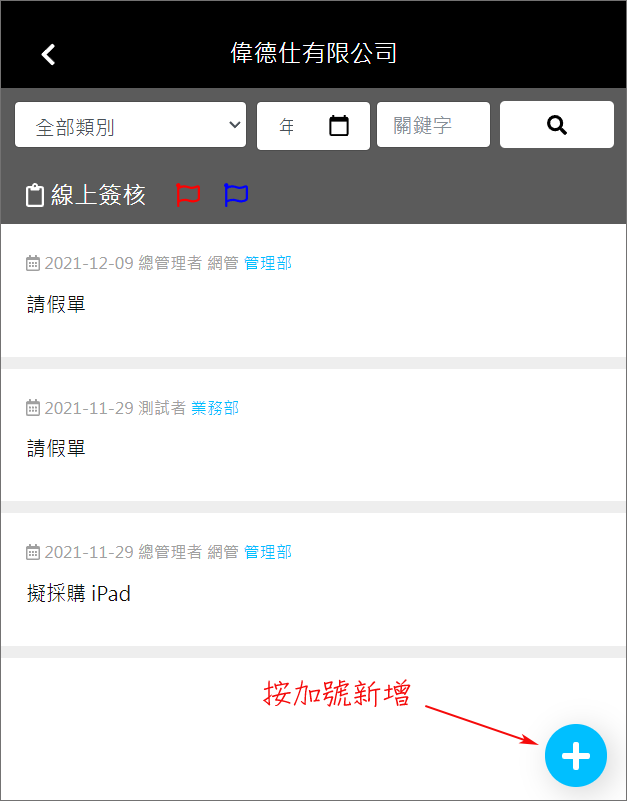Click the blue flag filter
The height and width of the screenshot is (801, 627).
(236, 195)
